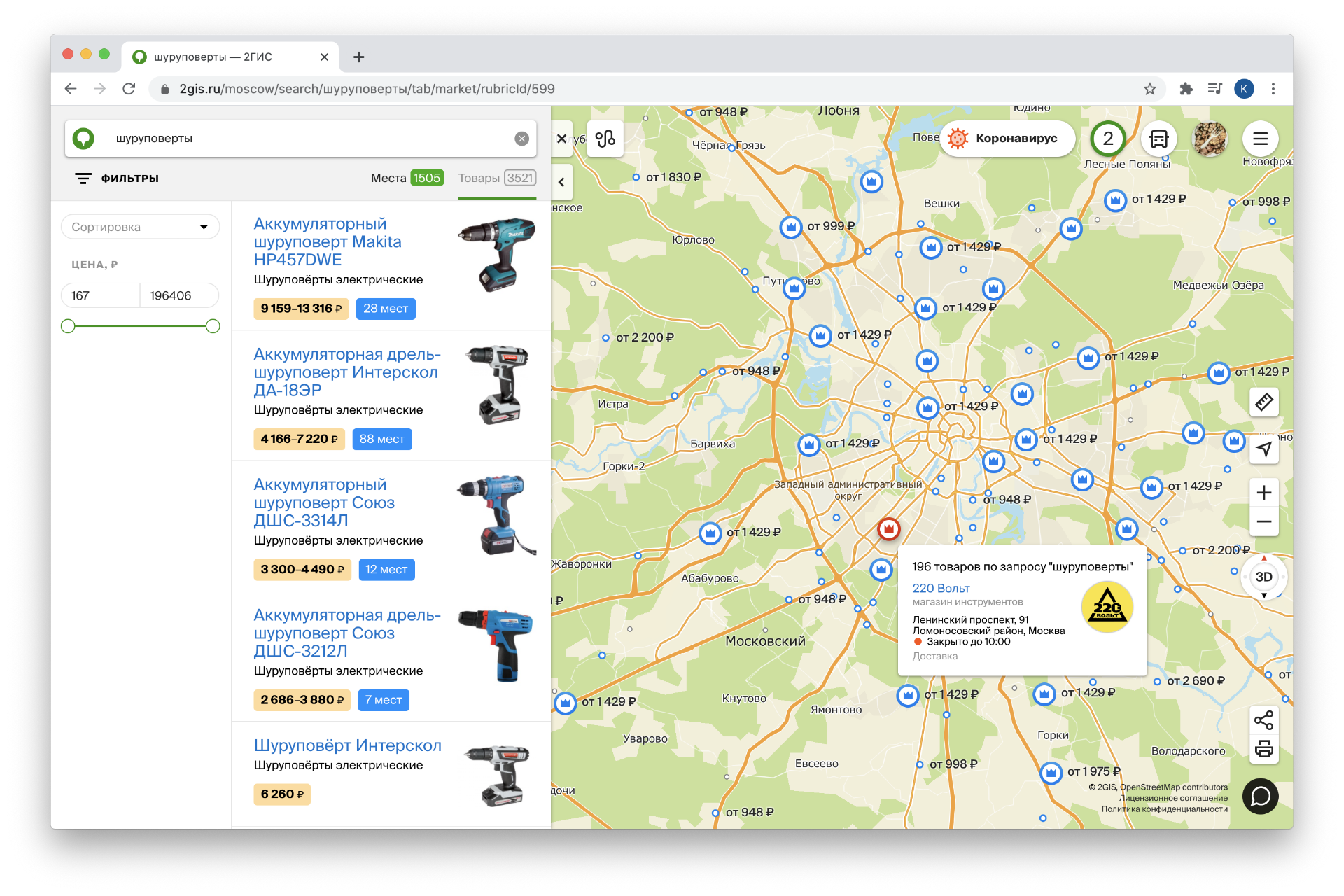Open Союз ДШС-3314Л product link
The width and height of the screenshot is (1344, 896).
click(x=324, y=503)
